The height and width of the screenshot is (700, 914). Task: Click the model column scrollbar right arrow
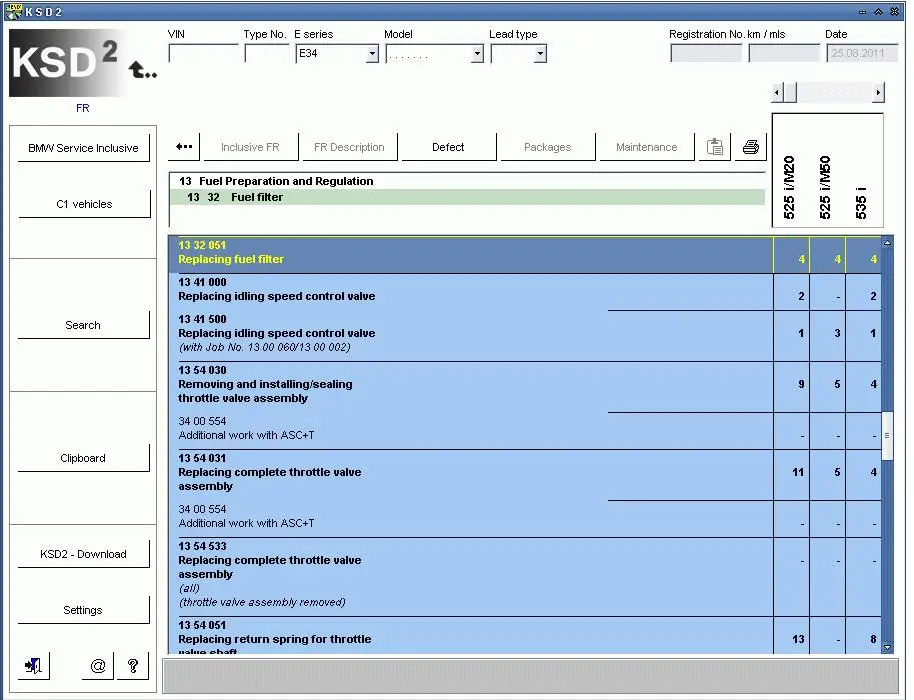[878, 93]
